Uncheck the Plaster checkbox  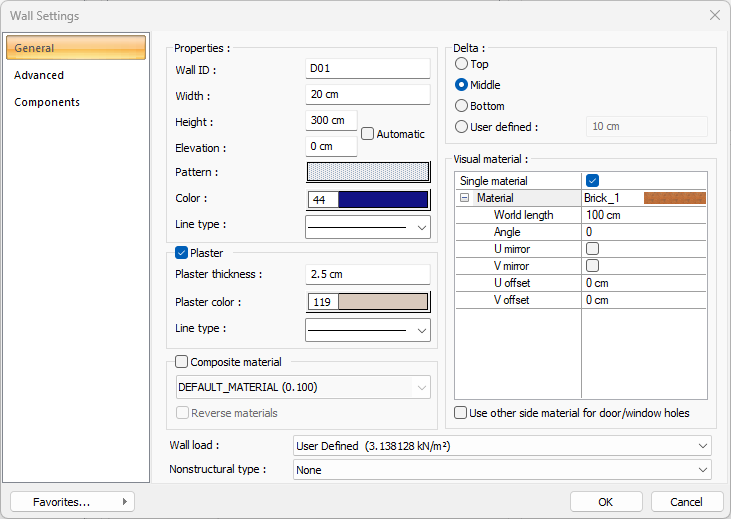182,253
